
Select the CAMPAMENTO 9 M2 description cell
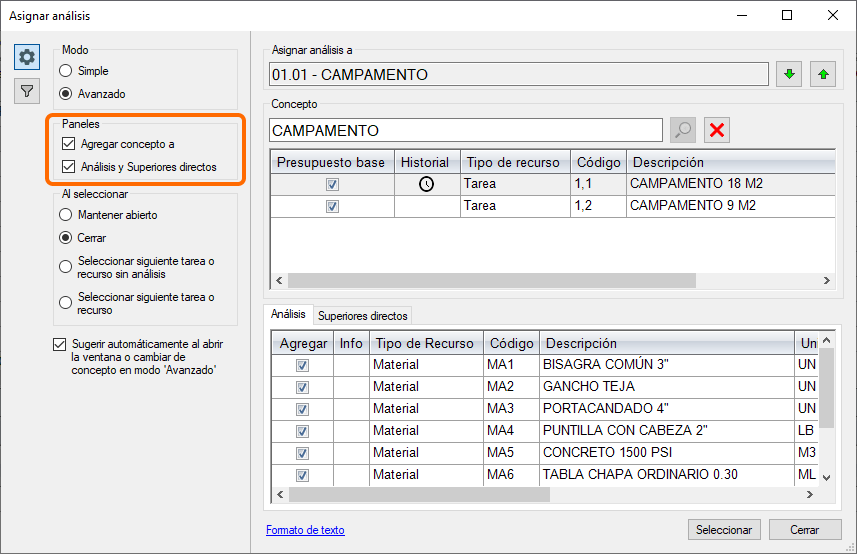tap(731, 206)
